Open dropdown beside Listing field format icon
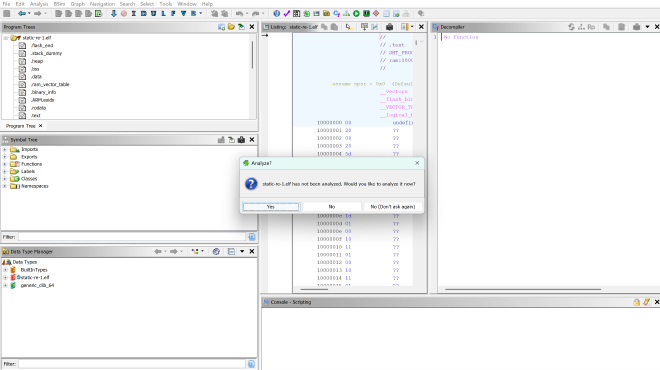Screen dimensions: 660x370 click(412, 27)
